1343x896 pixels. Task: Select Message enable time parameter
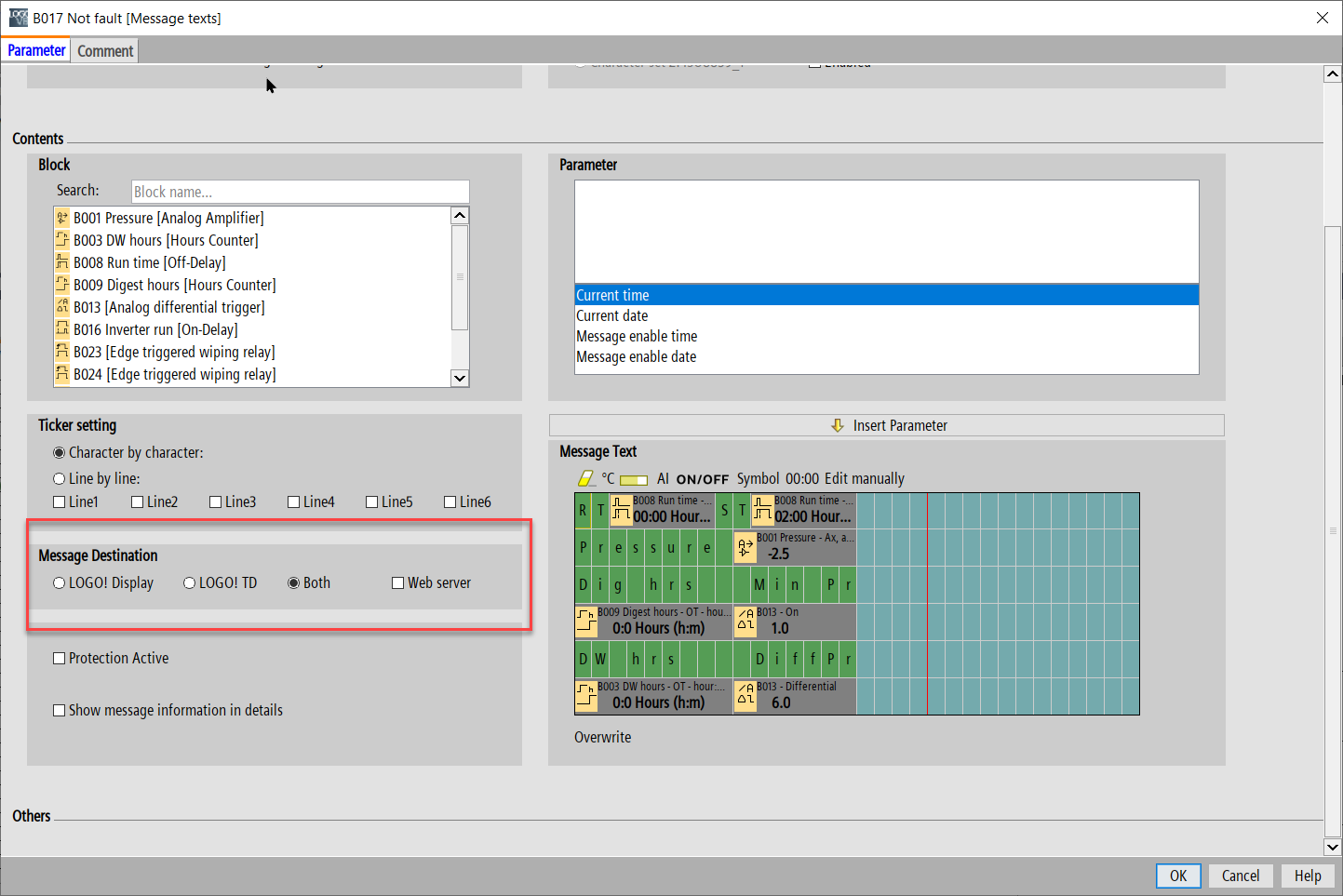(x=637, y=337)
